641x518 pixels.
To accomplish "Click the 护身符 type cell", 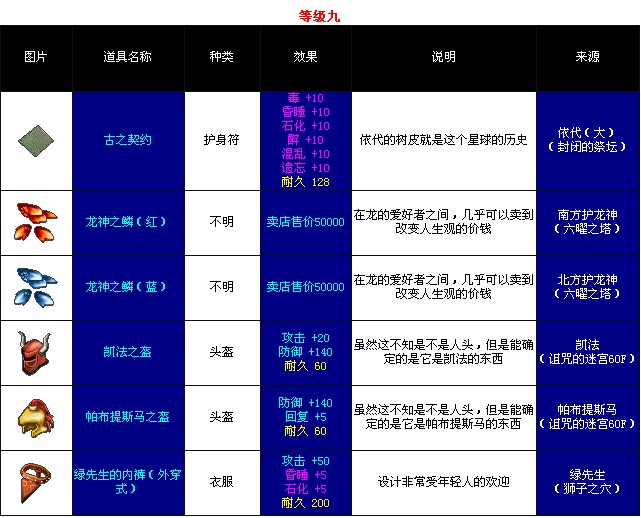I will [x=221, y=141].
